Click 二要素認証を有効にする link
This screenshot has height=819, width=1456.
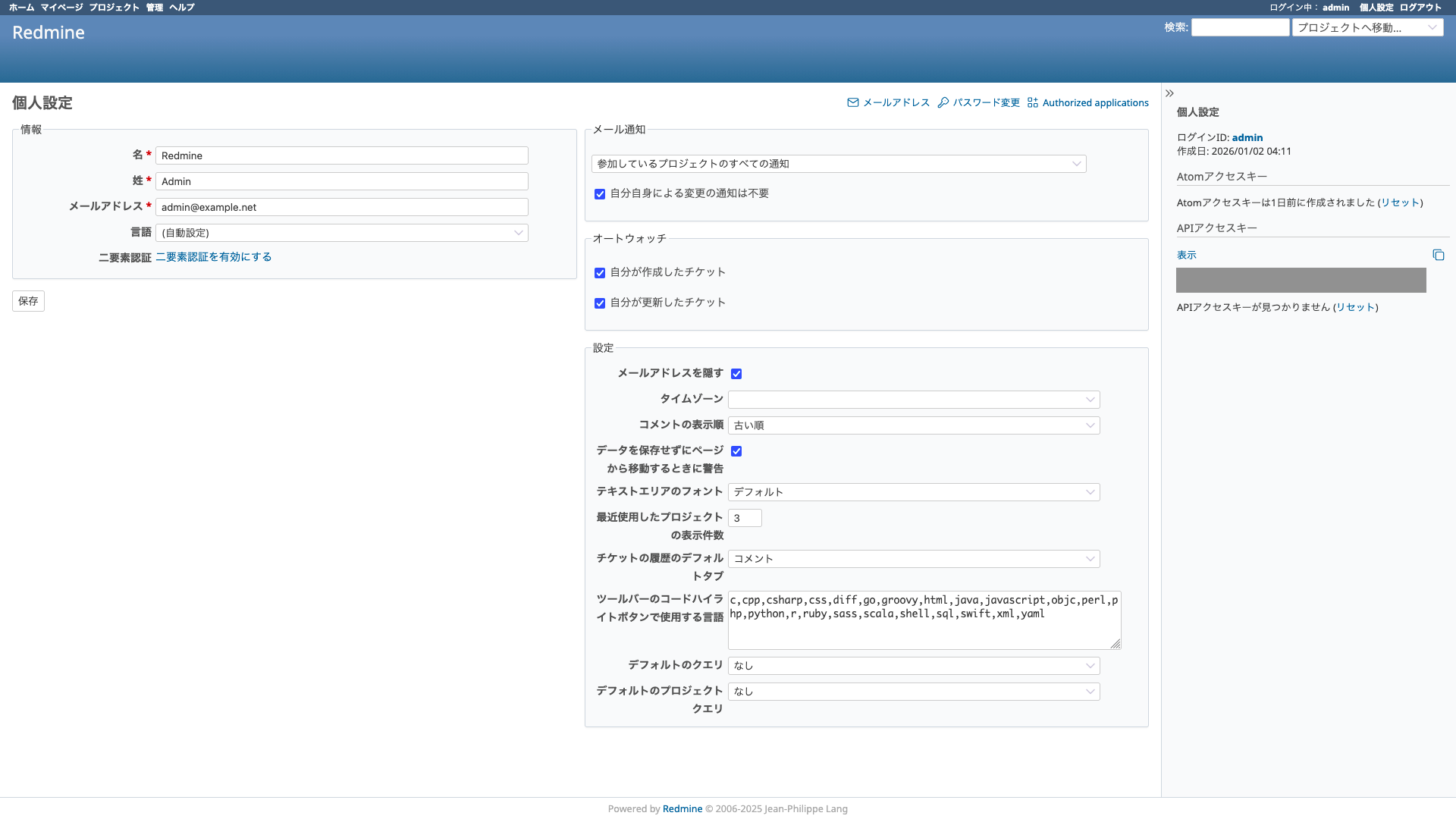(x=213, y=257)
